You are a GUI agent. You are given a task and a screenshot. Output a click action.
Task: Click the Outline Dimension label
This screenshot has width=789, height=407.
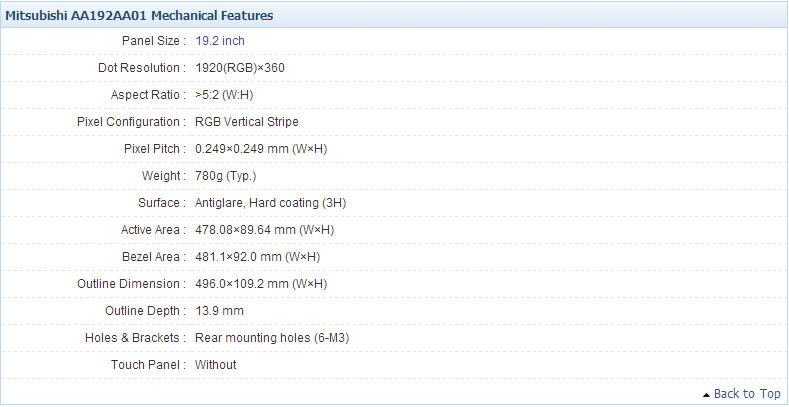132,284
